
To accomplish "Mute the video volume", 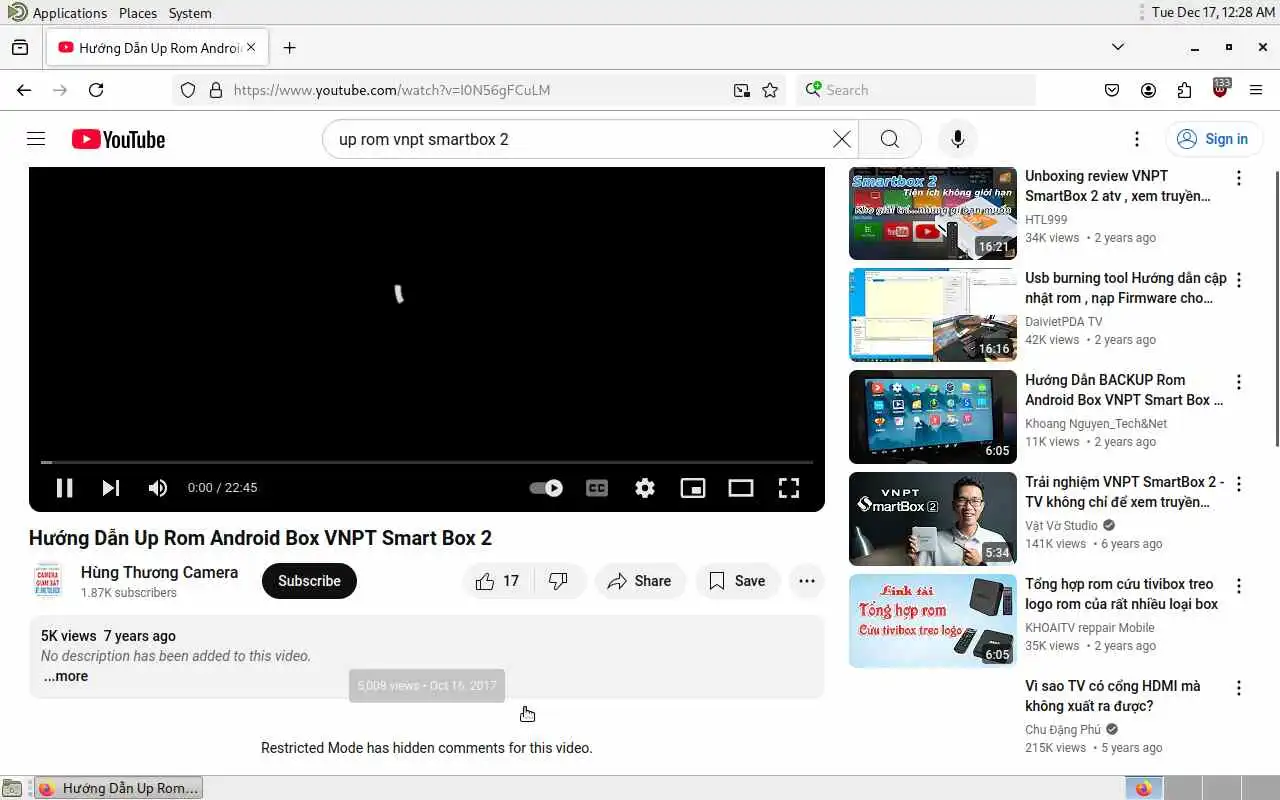I will click(x=158, y=488).
